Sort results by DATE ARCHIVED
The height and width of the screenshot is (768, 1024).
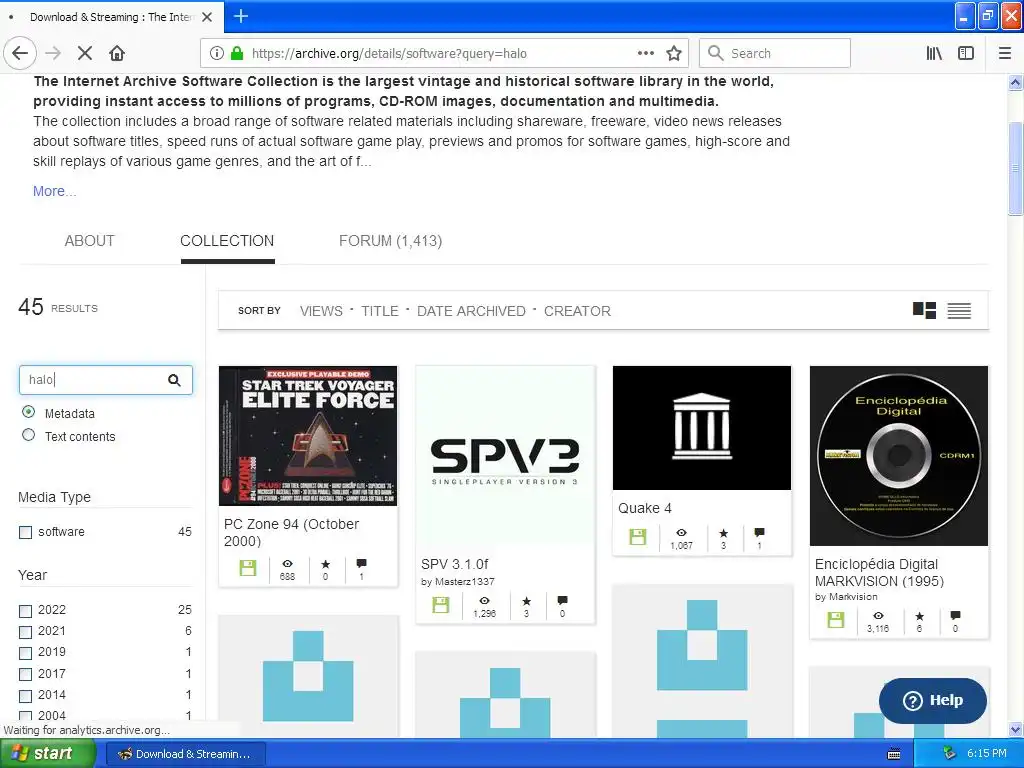pos(471,312)
